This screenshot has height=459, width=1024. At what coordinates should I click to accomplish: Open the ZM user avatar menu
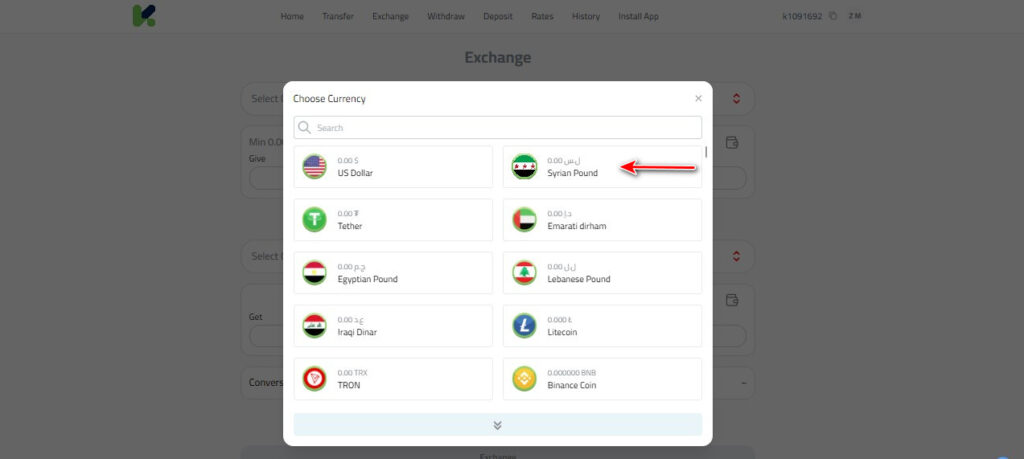pos(854,16)
